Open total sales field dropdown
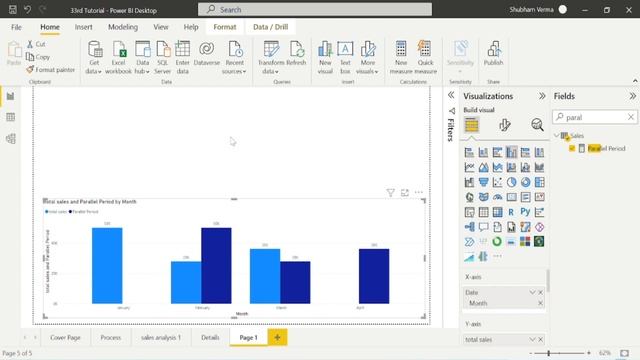Screen dimensions: 640x360 pos(532,339)
